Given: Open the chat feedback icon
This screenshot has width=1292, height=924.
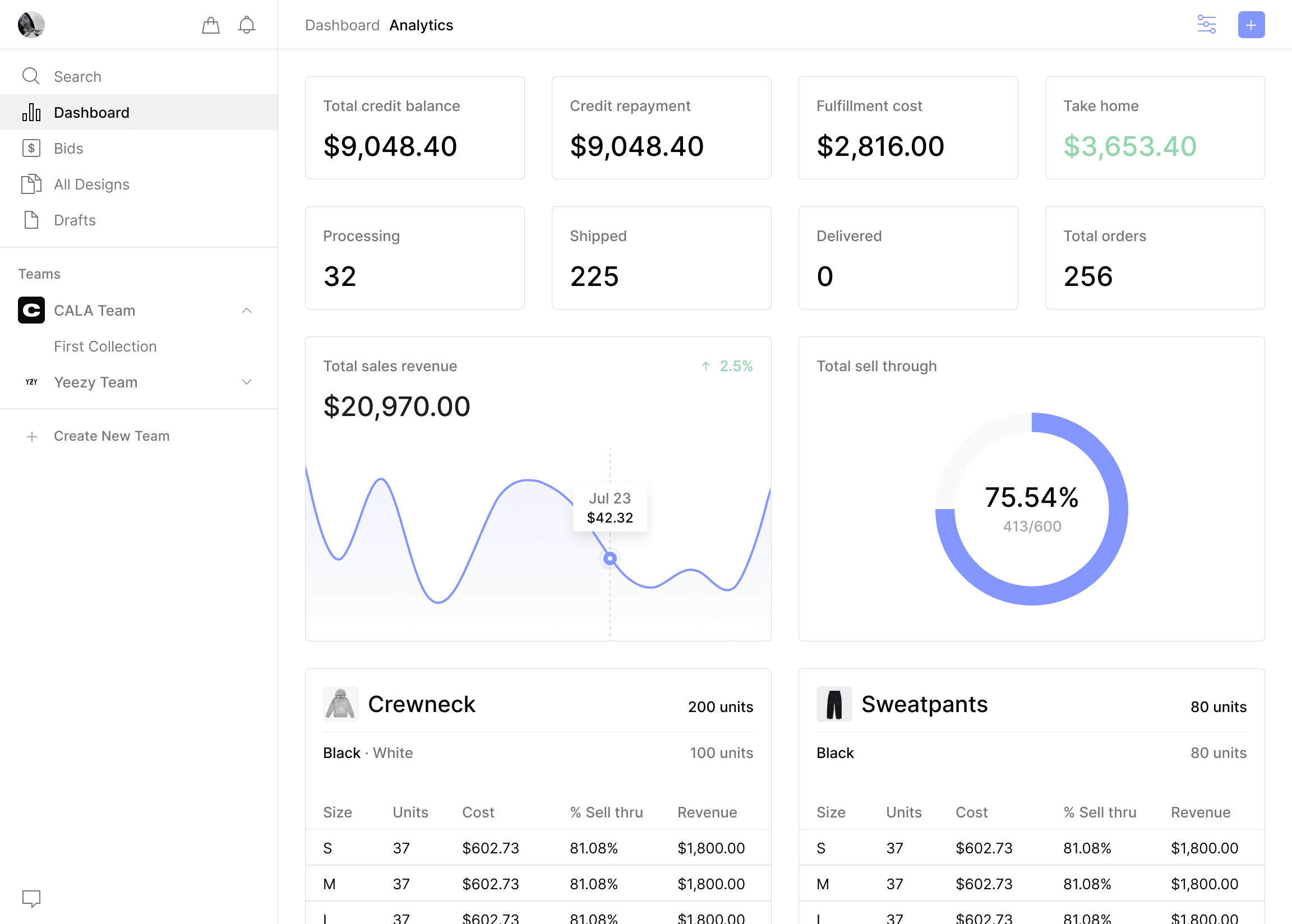Looking at the screenshot, I should click(x=31, y=898).
